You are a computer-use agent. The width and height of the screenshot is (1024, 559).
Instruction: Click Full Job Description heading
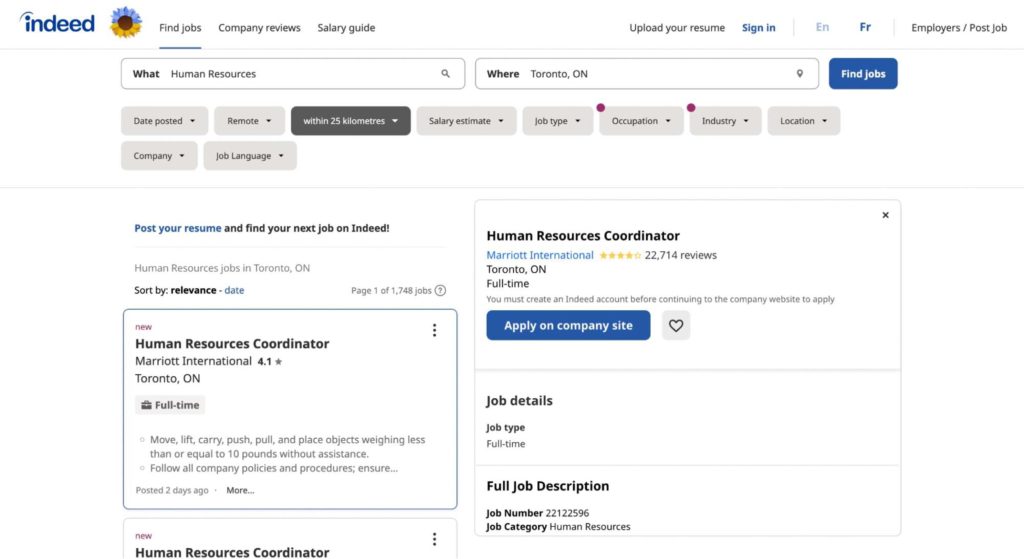coord(548,486)
